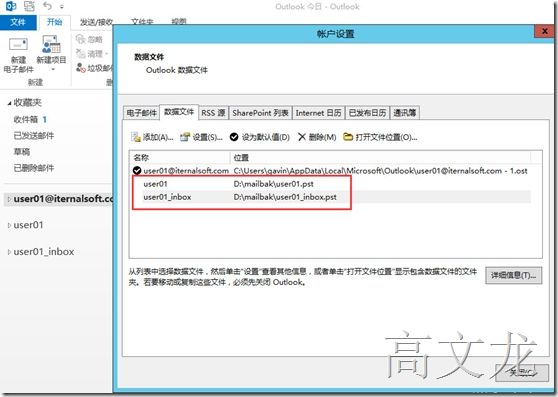Open the 已删除邮件 folder
The height and width of the screenshot is (397, 558).
pyautogui.click(x=34, y=168)
